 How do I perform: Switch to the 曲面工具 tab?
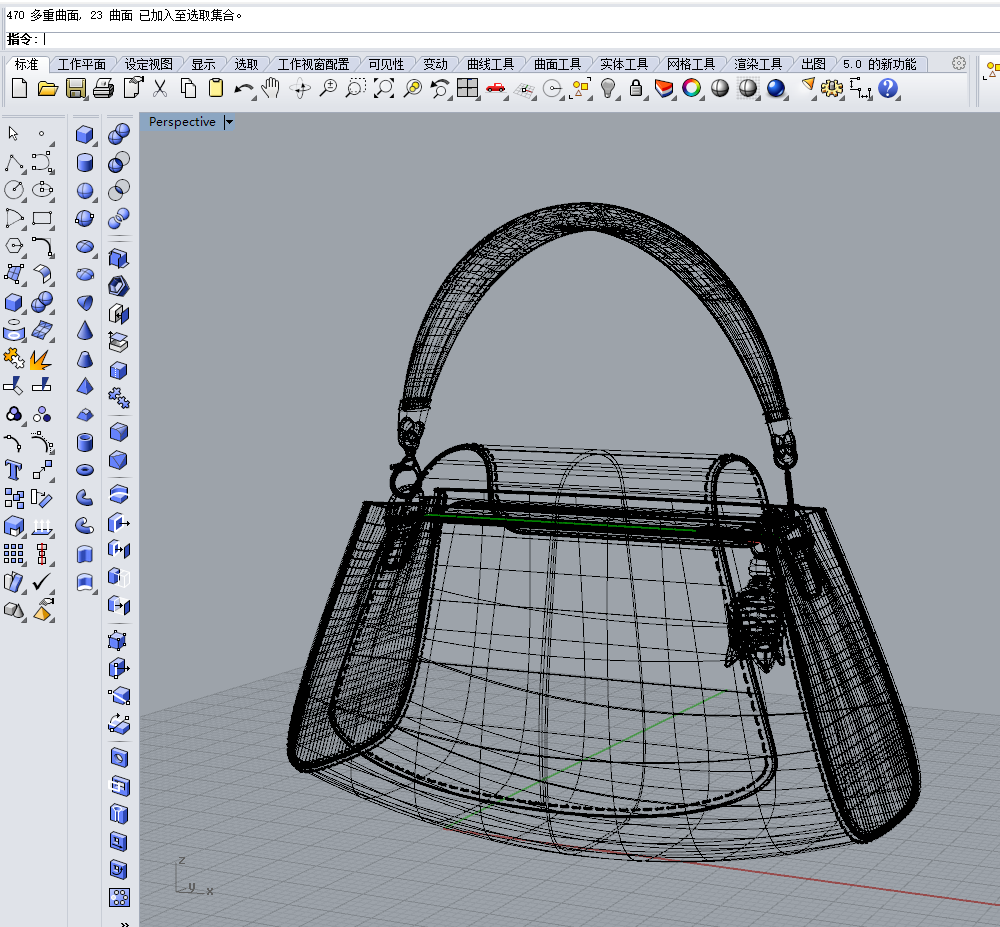557,64
